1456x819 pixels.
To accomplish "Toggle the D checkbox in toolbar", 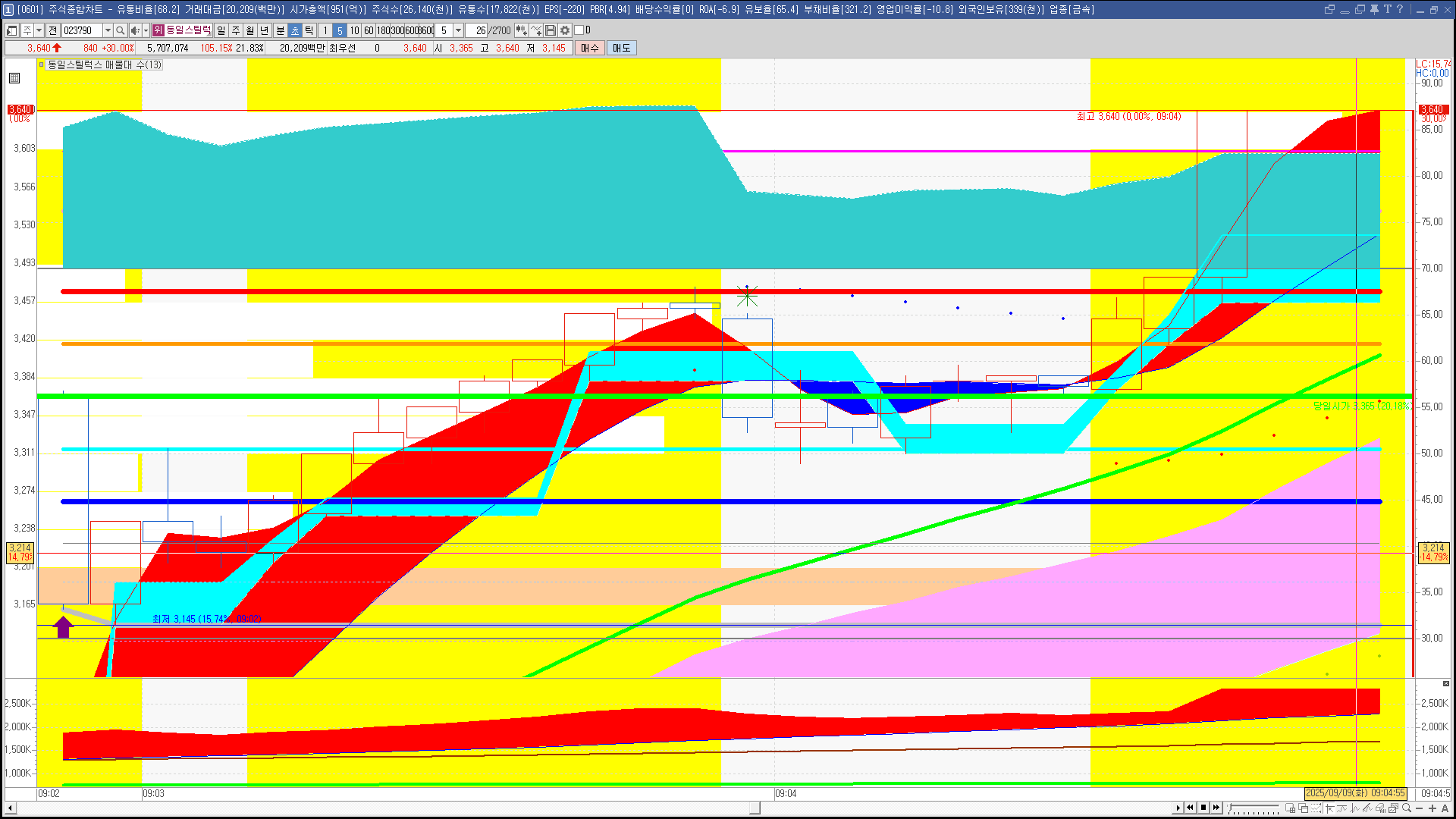I will pos(579,30).
